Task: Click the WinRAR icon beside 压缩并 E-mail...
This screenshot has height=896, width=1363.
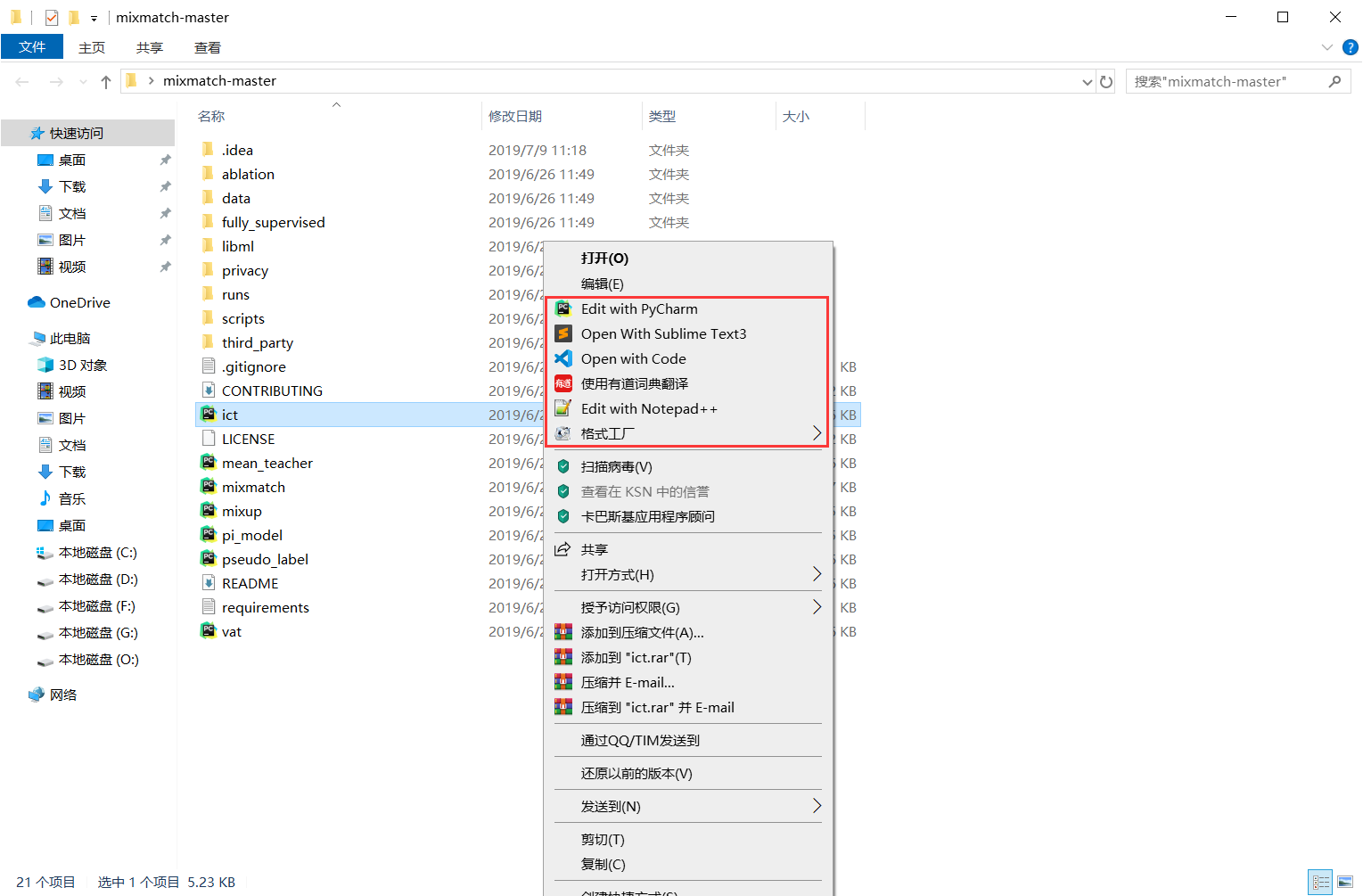Action: [563, 682]
